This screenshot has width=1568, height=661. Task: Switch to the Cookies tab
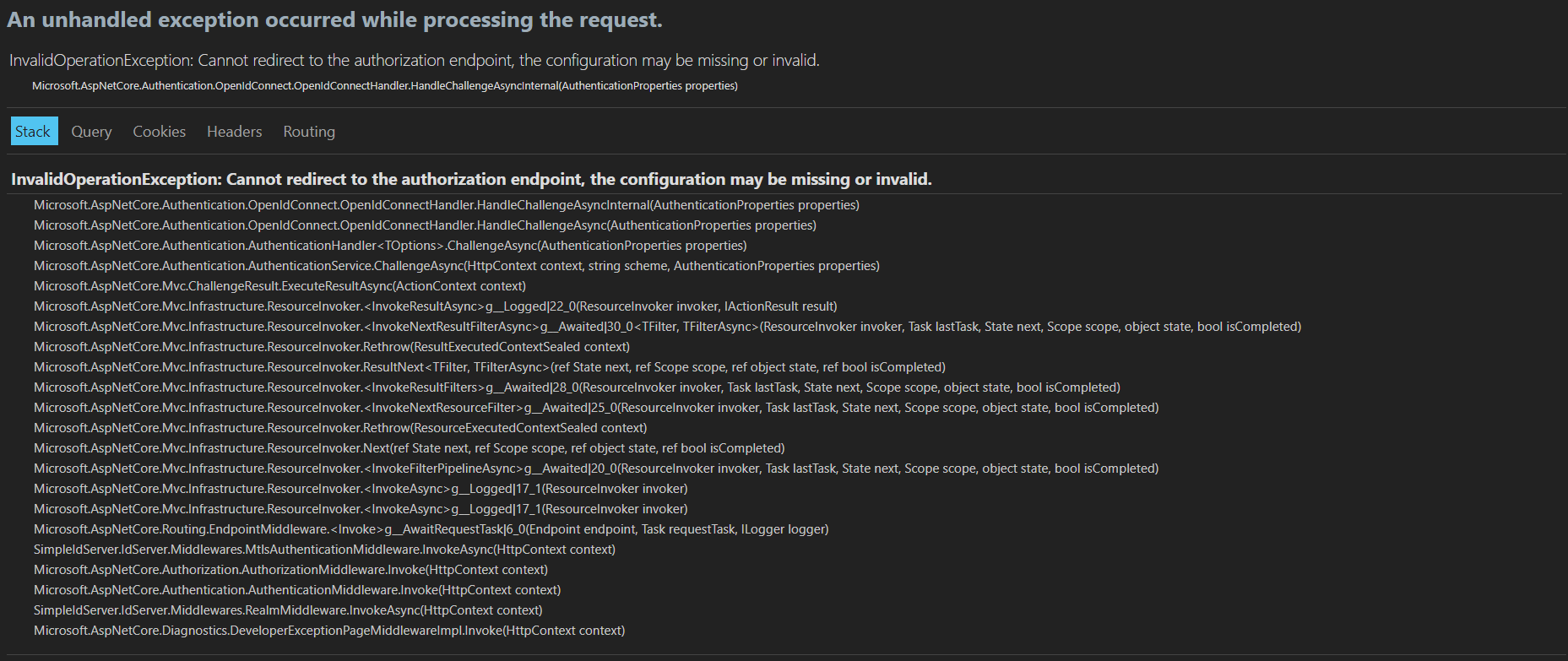pyautogui.click(x=159, y=131)
